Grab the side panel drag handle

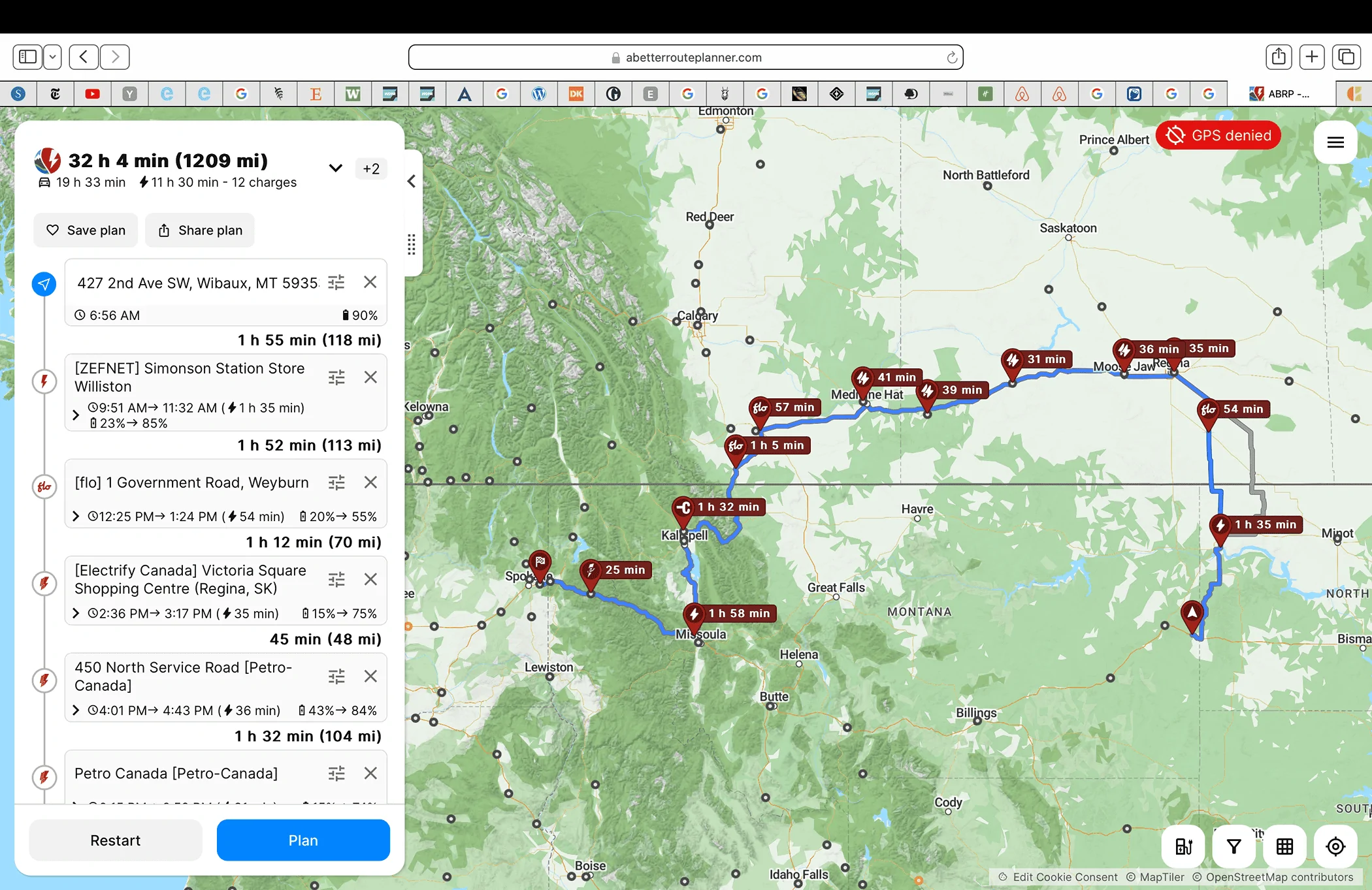(411, 245)
